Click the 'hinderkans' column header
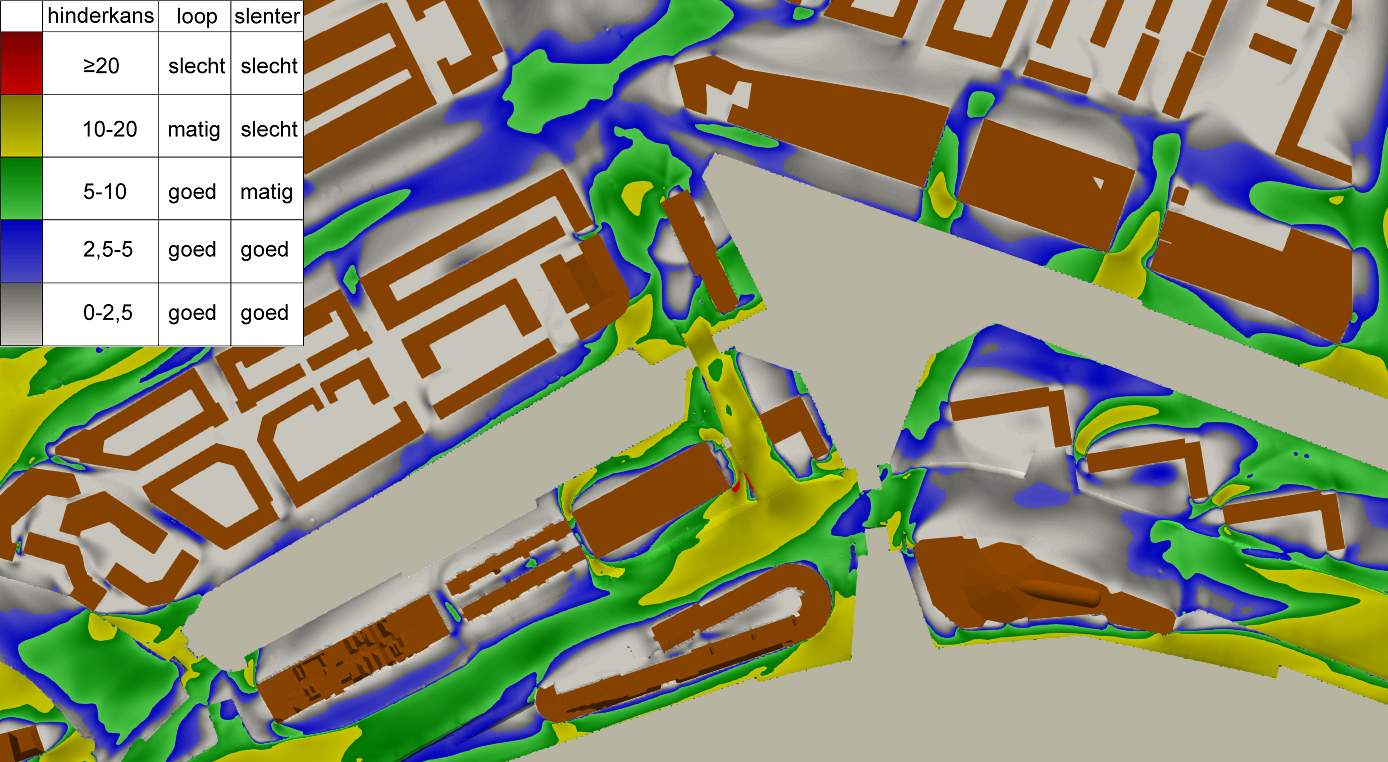The image size is (1388, 762). (101, 16)
